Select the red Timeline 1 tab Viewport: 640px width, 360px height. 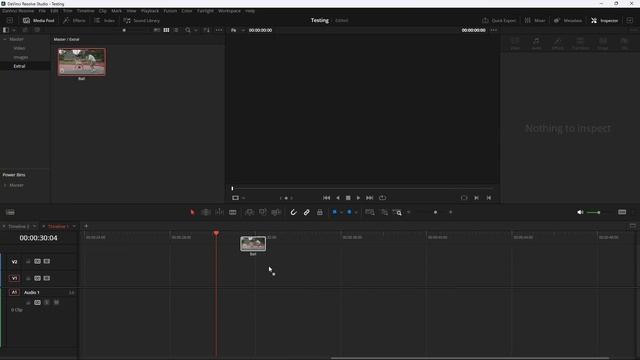(x=58, y=226)
